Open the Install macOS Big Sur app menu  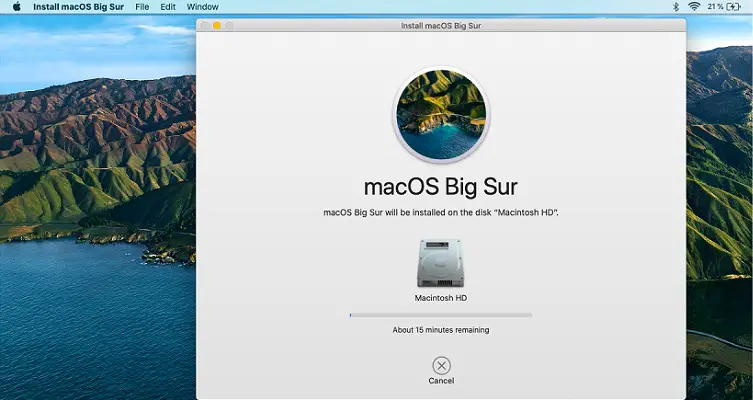78,7
